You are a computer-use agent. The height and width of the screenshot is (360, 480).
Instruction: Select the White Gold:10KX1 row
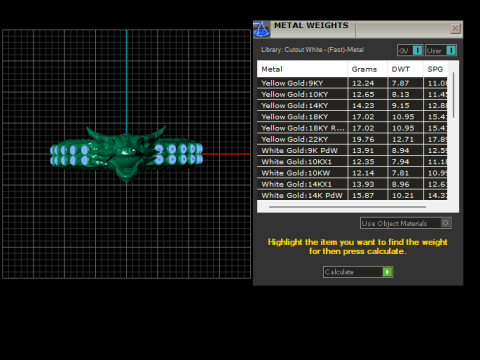point(352,162)
